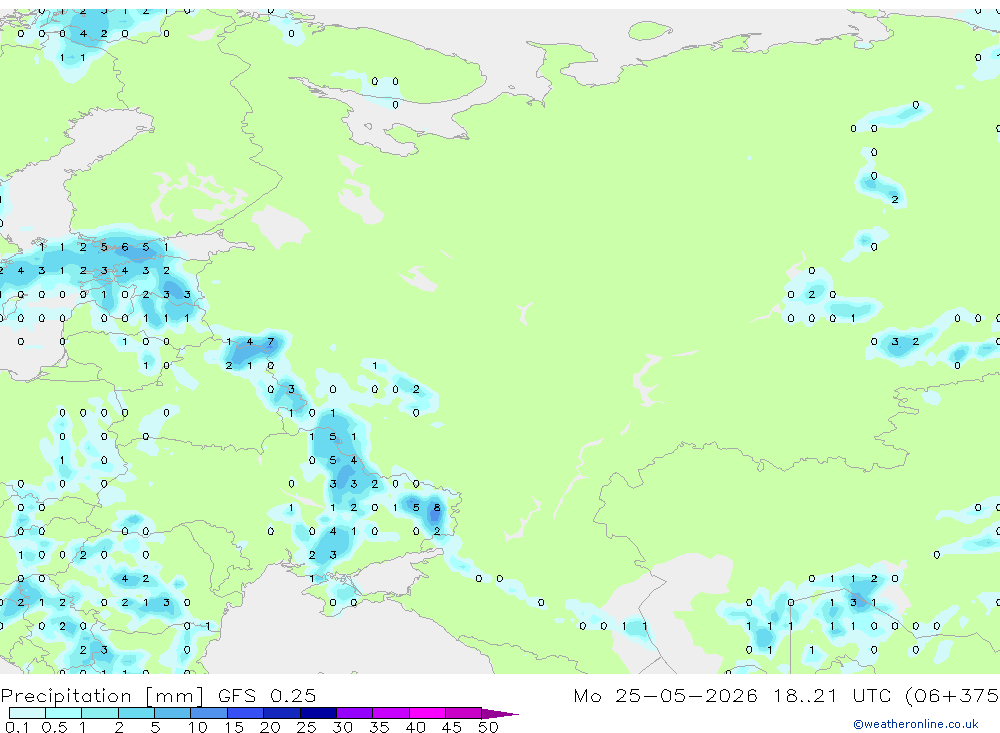Click the 0.1–0.5 mm legend color segment
Viewport: 1000px width, 733px height.
pyautogui.click(x=27, y=713)
